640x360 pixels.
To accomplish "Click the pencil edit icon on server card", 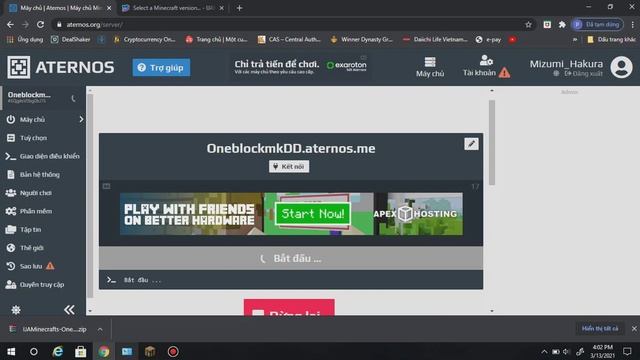I will 471,144.
